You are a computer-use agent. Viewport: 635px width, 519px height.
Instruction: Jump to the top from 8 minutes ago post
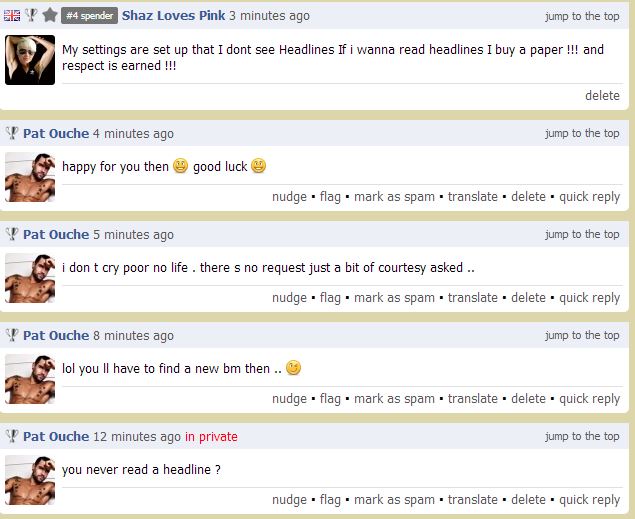coord(582,335)
